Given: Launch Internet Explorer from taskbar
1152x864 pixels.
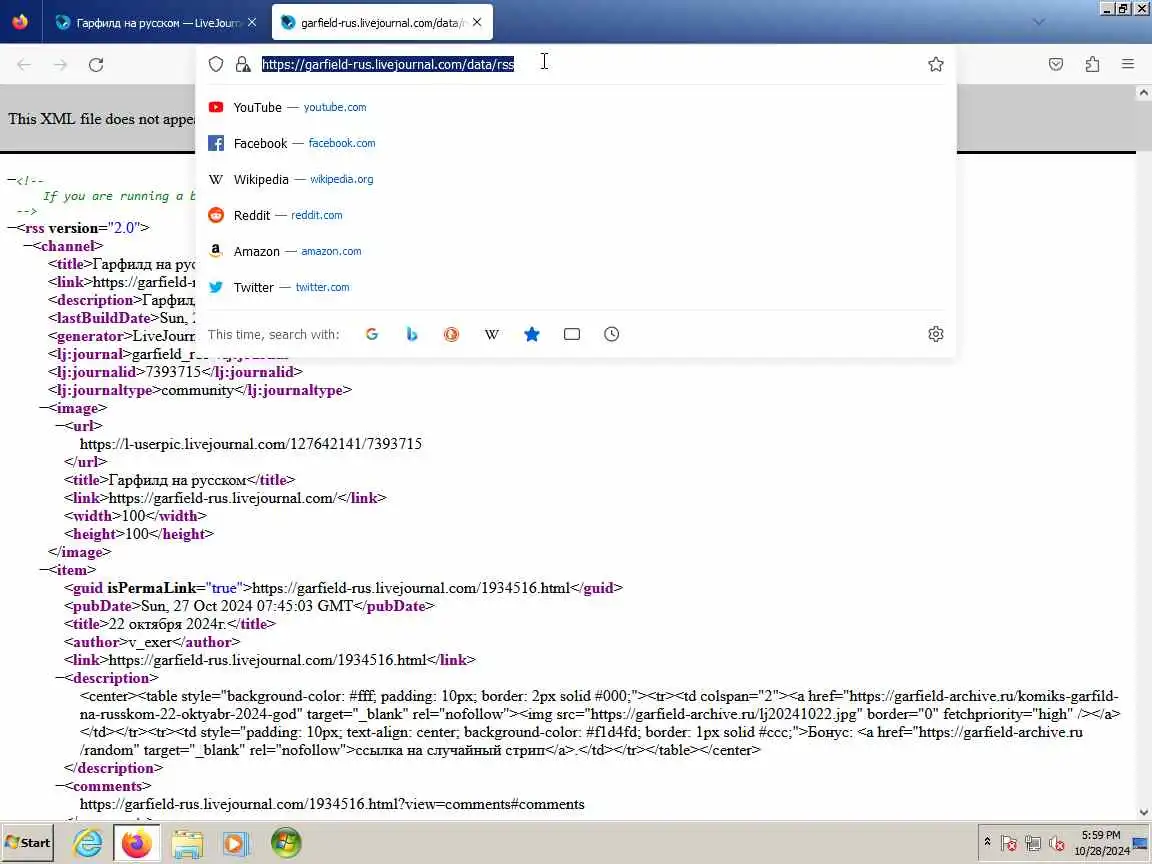Looking at the screenshot, I should pyautogui.click(x=87, y=843).
